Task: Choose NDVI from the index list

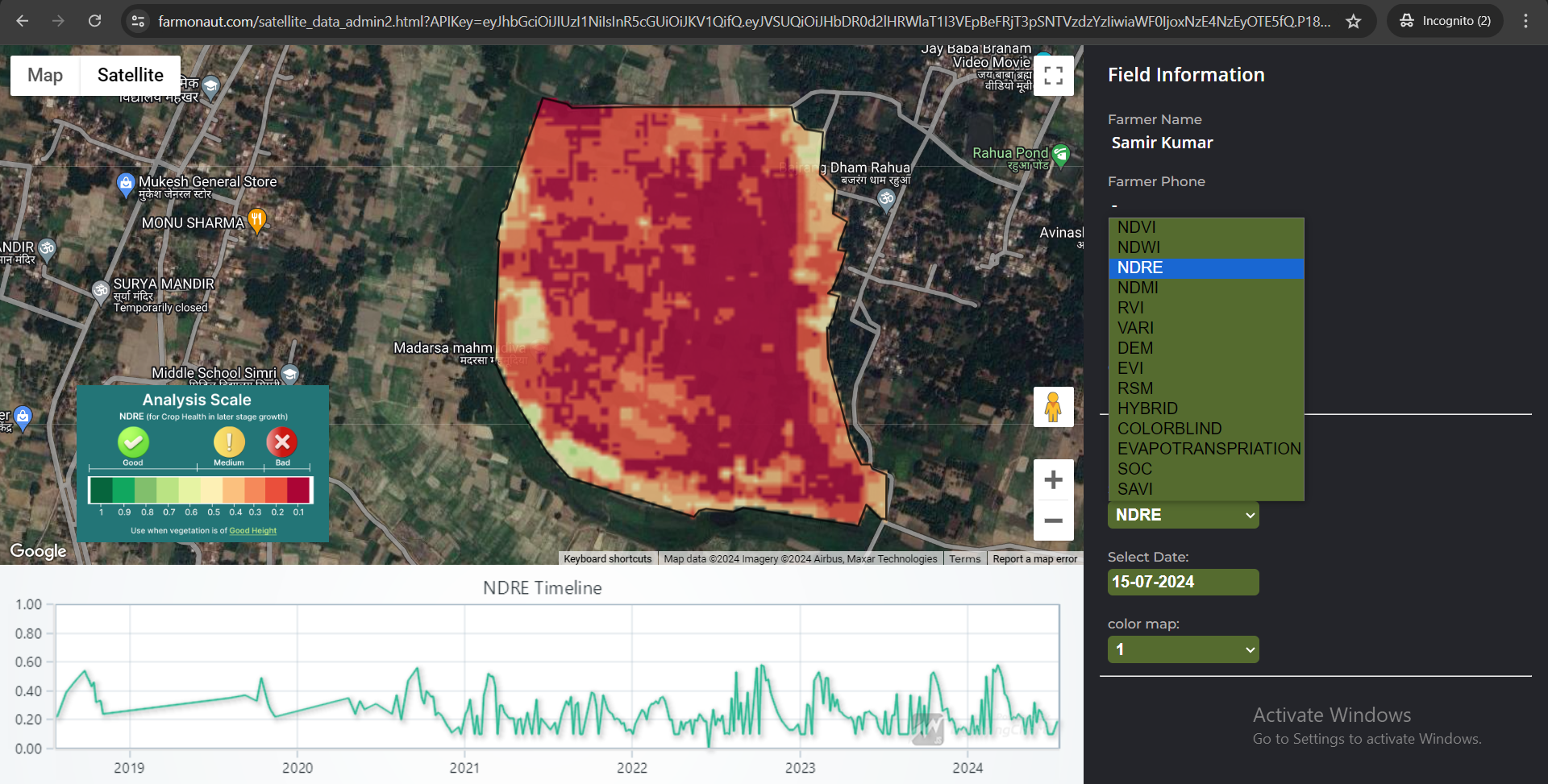Action: 1206,227
